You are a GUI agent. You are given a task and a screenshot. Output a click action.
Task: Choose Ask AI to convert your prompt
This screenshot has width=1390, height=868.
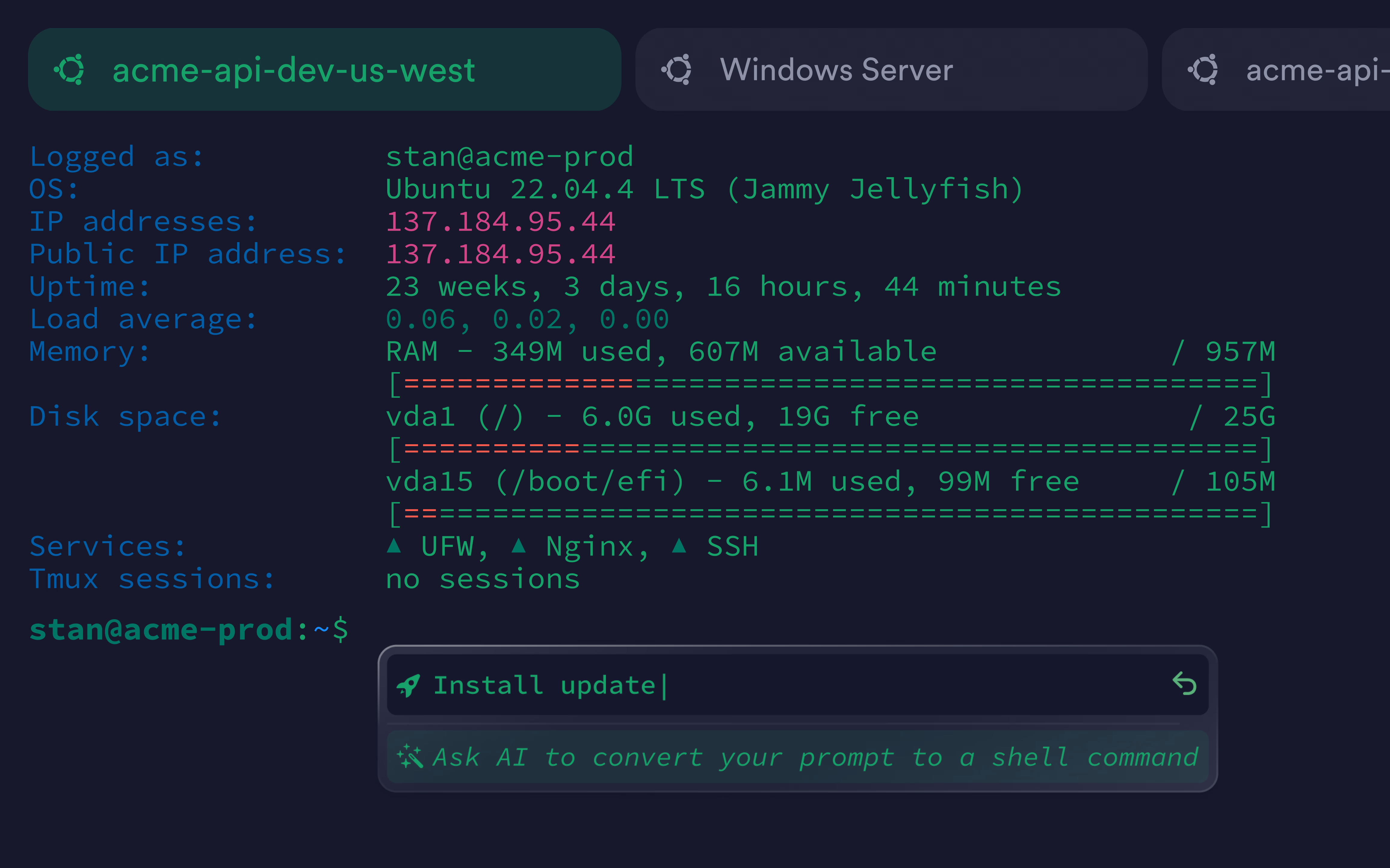(798, 757)
